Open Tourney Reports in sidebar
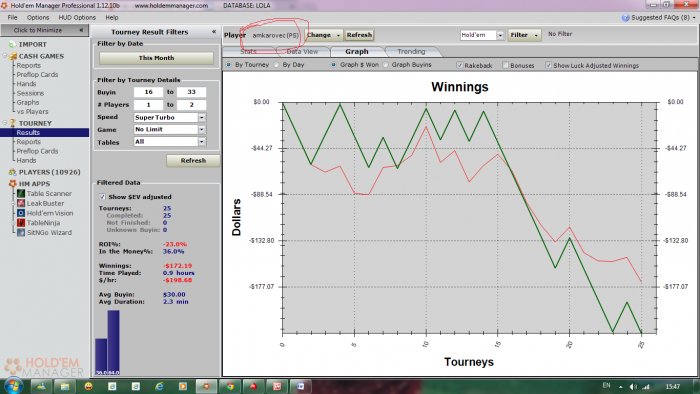 [x=29, y=142]
